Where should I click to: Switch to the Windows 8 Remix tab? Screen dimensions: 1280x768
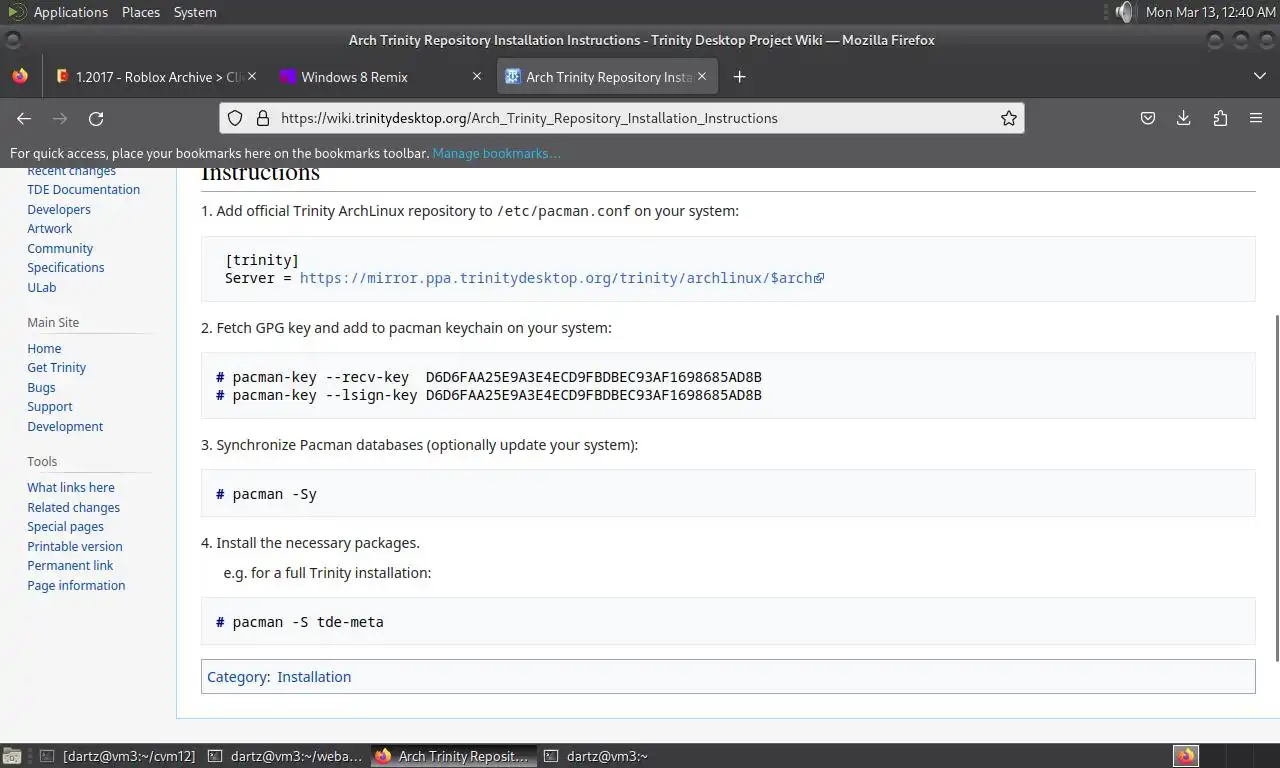(x=380, y=77)
